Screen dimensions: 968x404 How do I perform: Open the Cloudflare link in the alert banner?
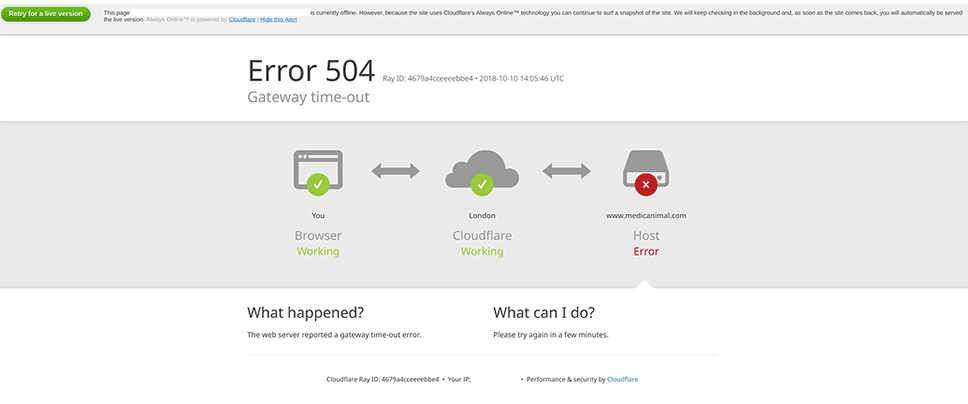pos(241,20)
